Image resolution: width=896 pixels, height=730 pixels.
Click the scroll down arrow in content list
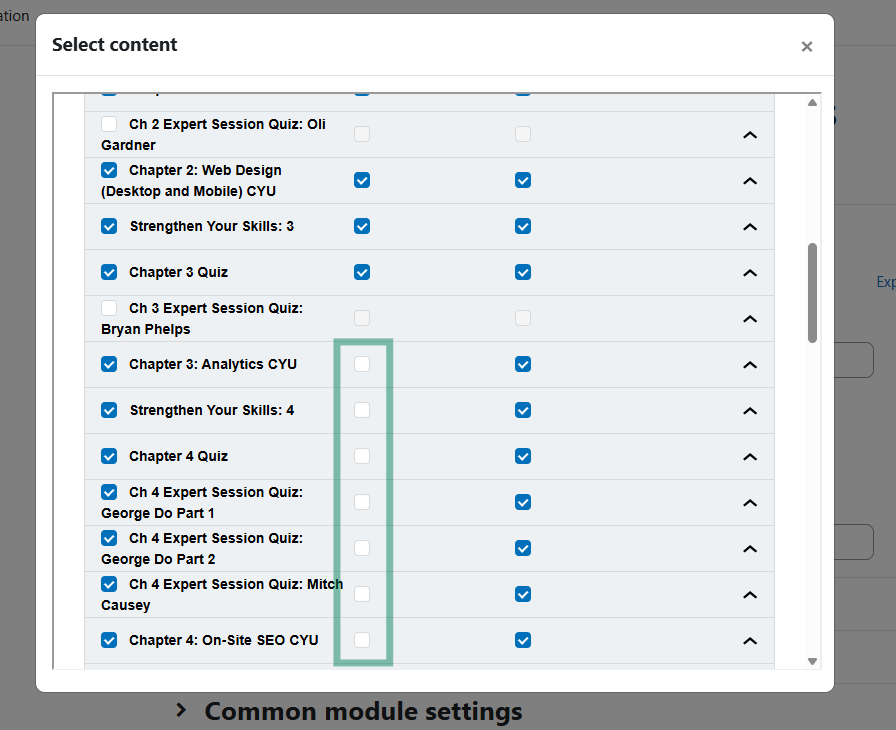(812, 661)
